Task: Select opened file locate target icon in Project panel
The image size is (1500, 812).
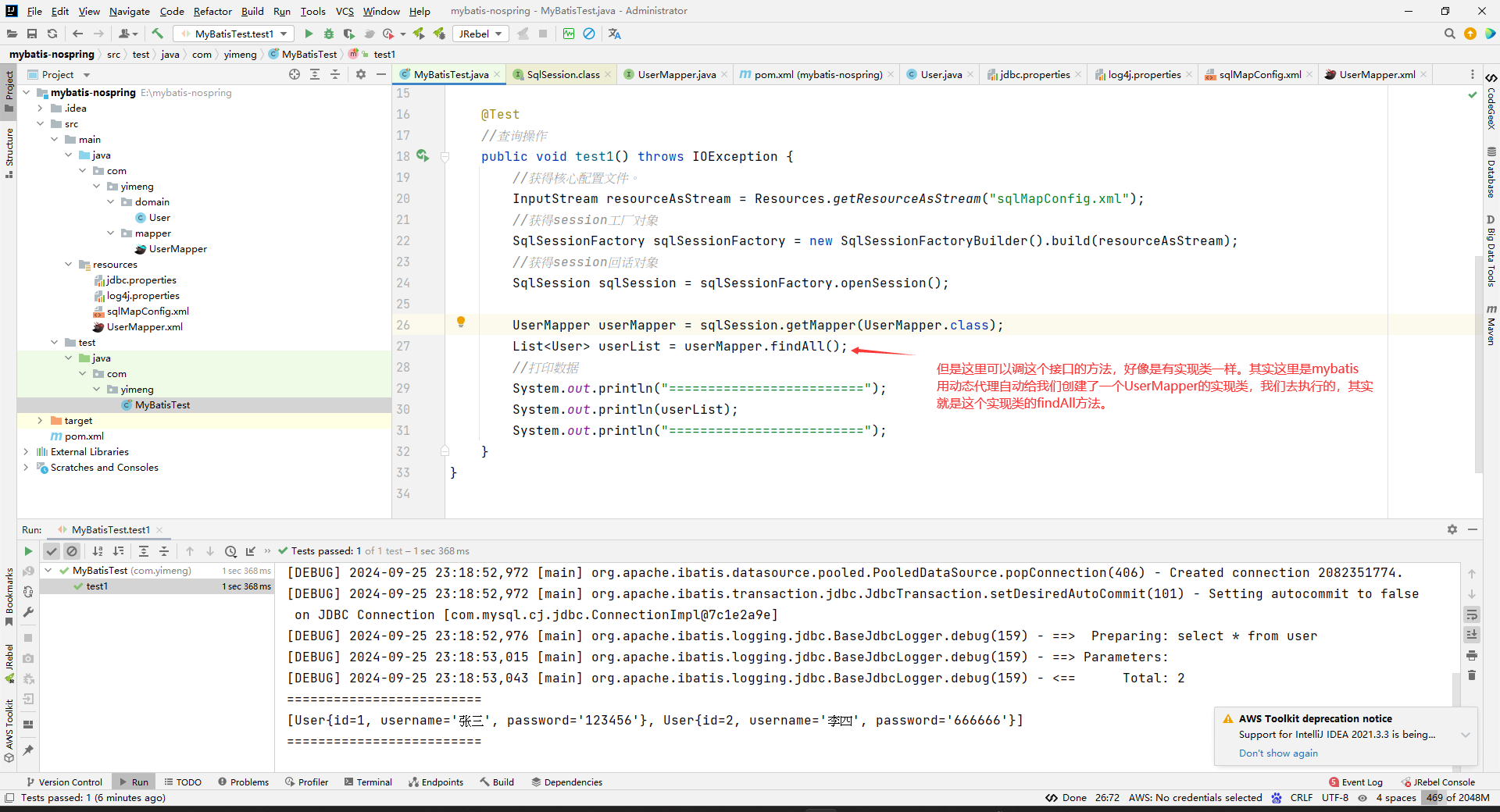Action: [295, 74]
